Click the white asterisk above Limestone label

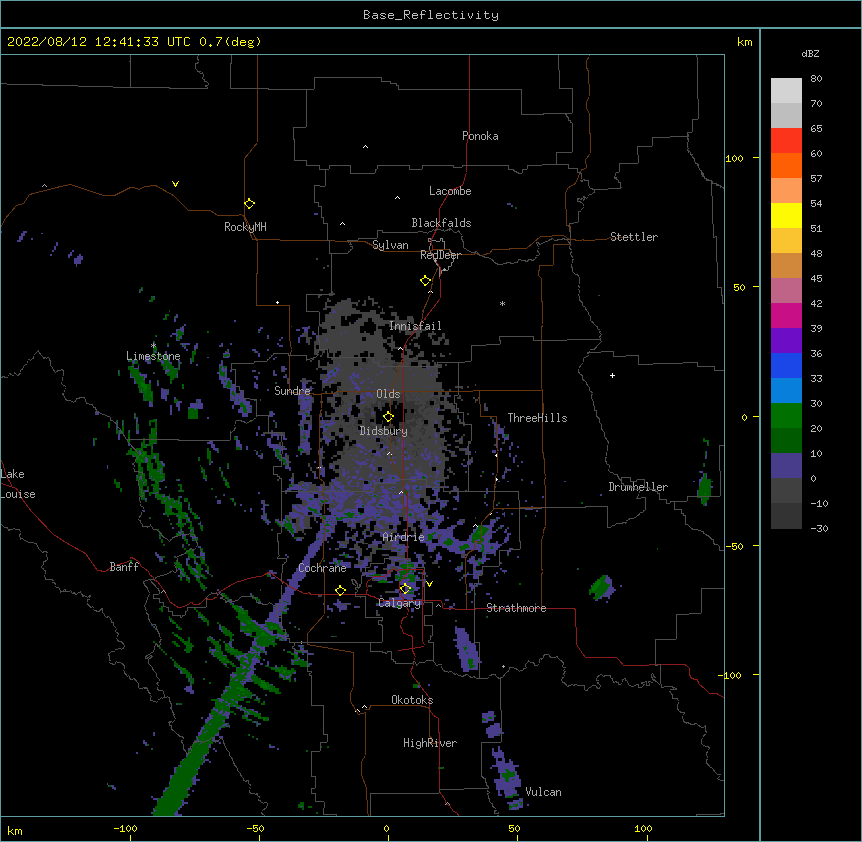(154, 346)
